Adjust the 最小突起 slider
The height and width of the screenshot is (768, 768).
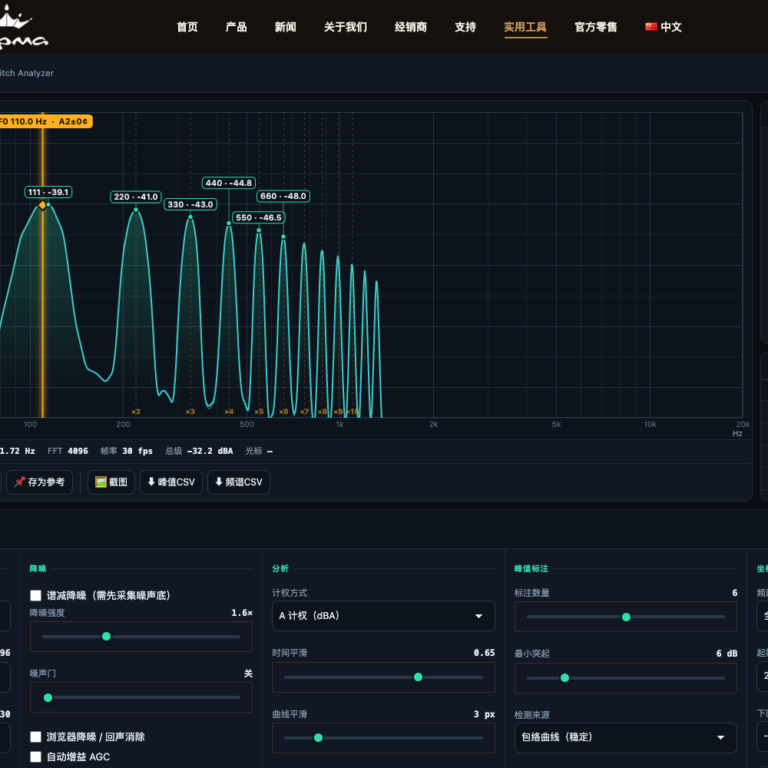coord(625,678)
